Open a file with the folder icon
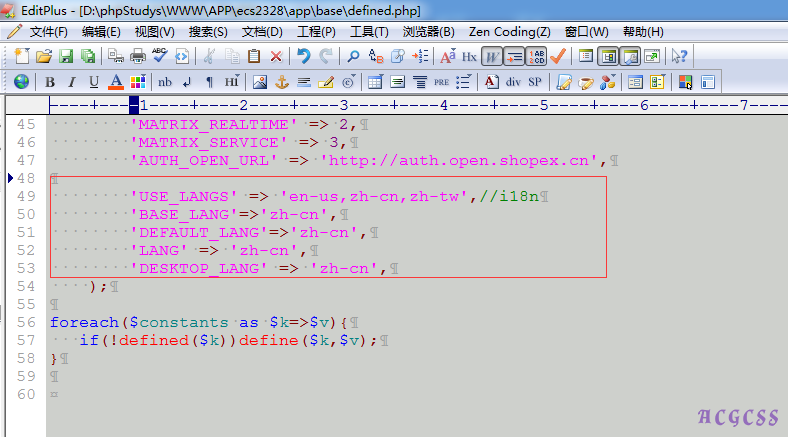 point(43,56)
